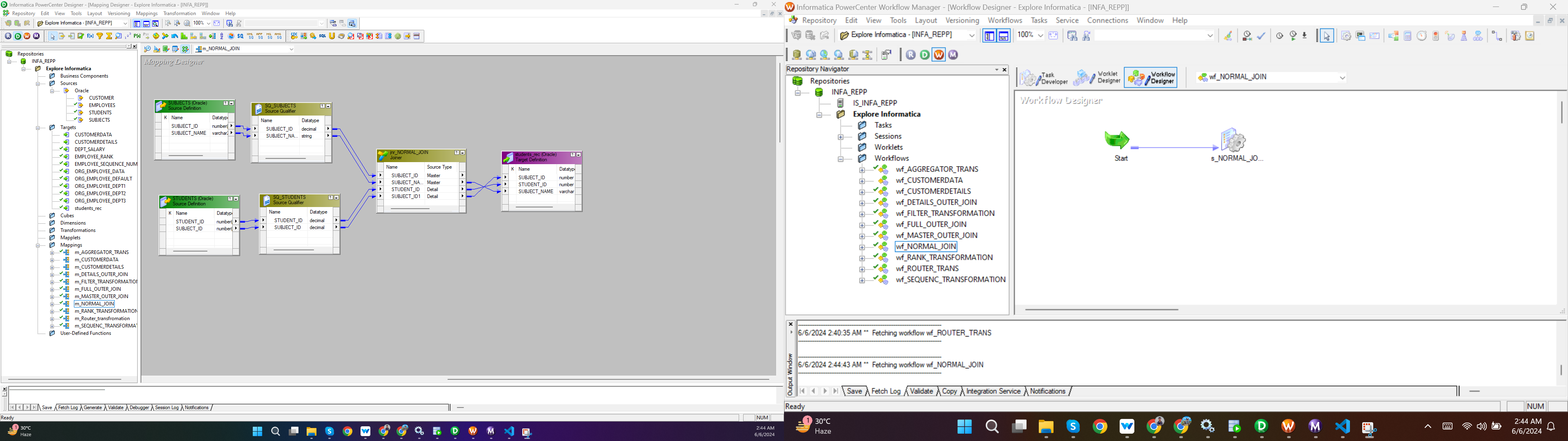Select m_FULL_OUTER_JOIN mapping in the Designer tree
The height and width of the screenshot is (441, 1568).
tap(98, 290)
